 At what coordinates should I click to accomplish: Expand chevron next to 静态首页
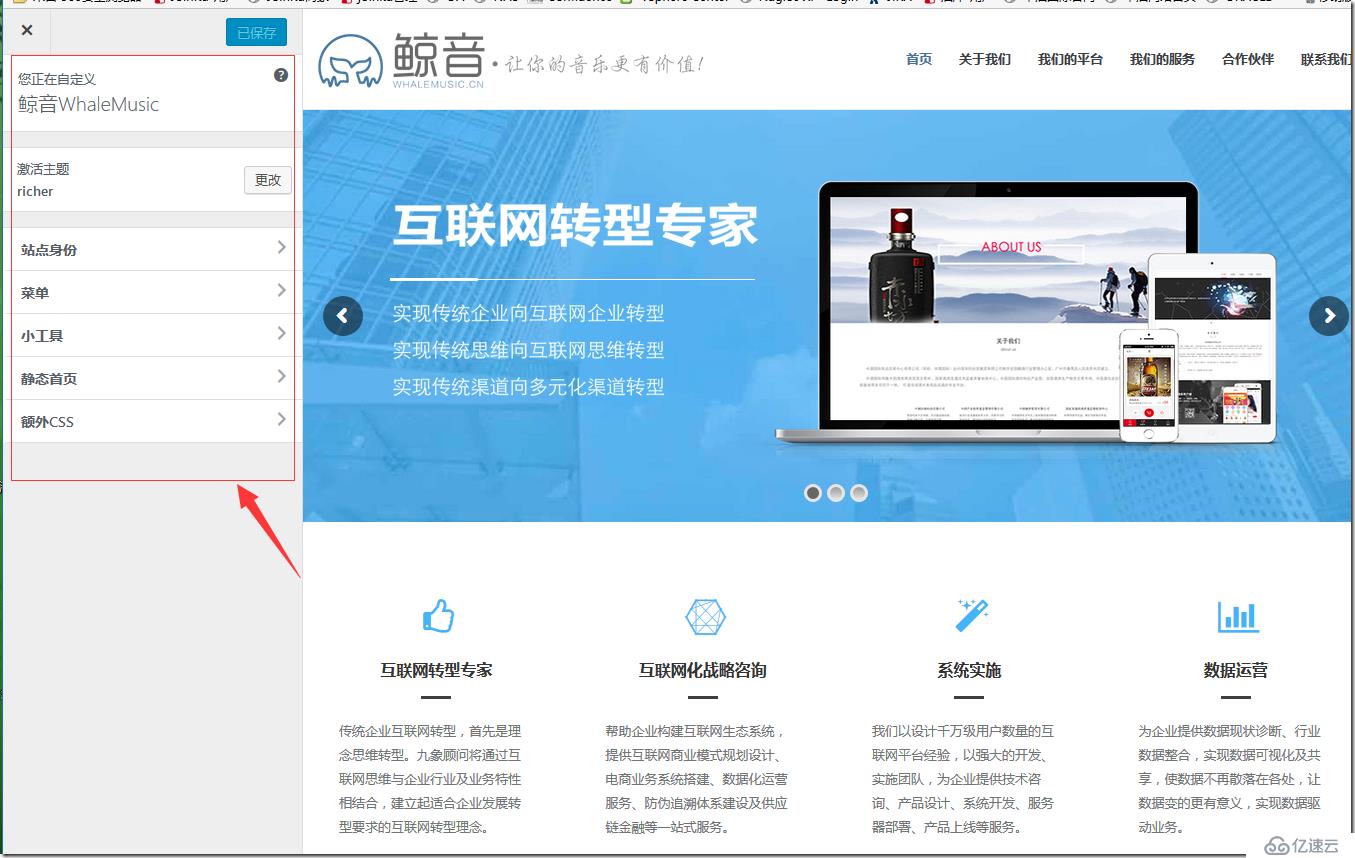pyautogui.click(x=281, y=377)
